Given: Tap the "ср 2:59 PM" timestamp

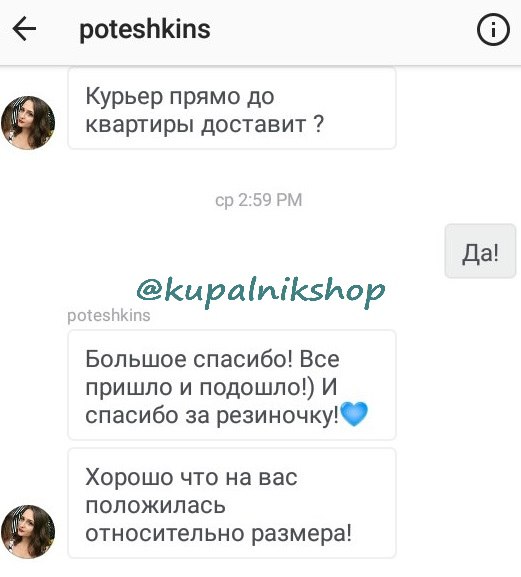Looking at the screenshot, I should [x=259, y=200].
